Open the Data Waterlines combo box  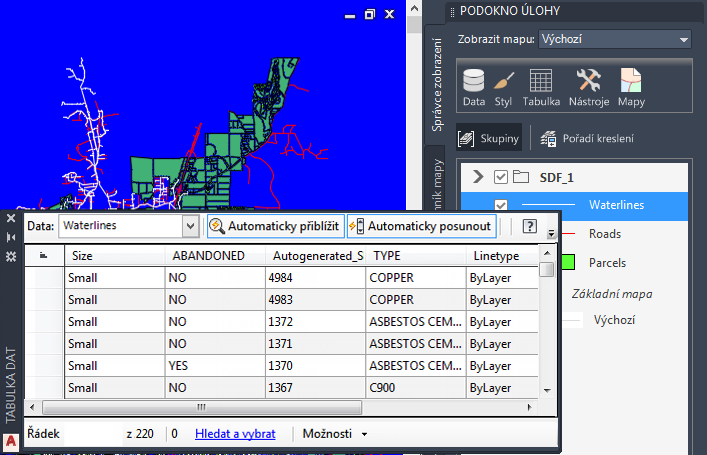(129, 225)
